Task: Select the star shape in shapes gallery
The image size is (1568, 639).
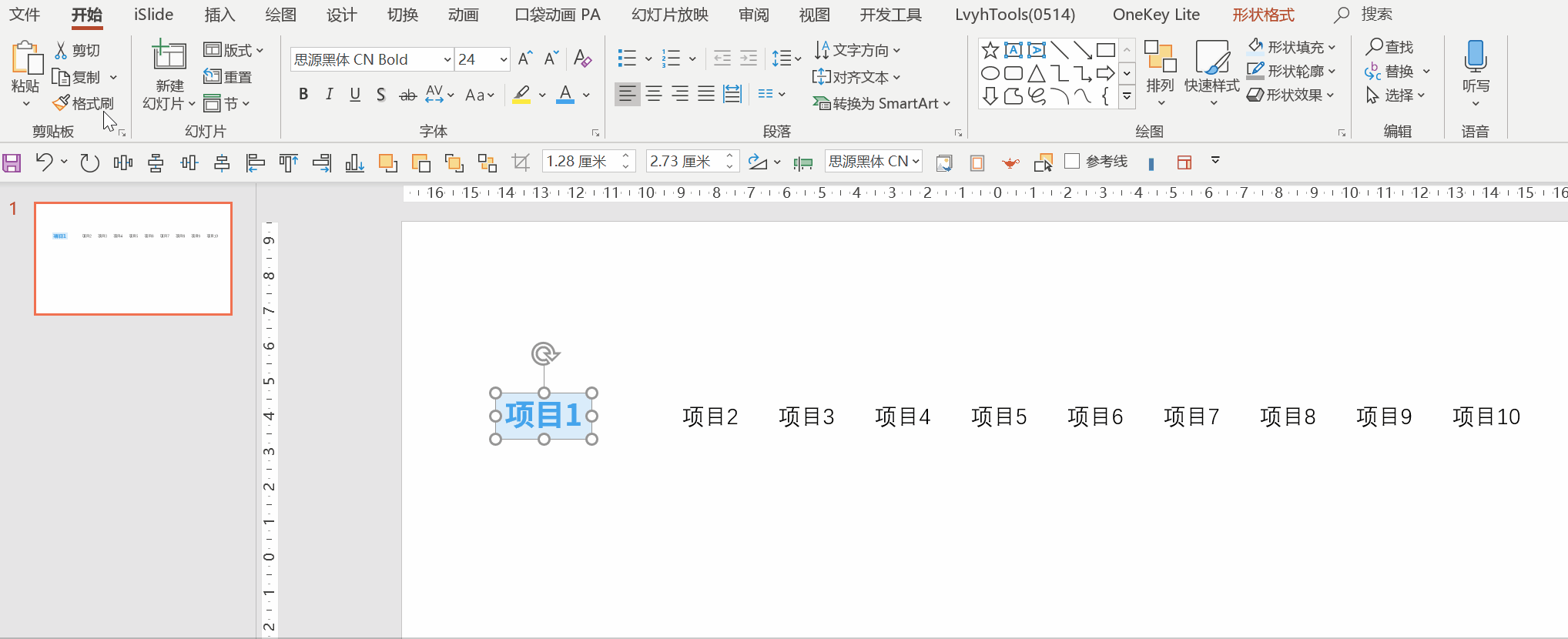Action: point(990,51)
